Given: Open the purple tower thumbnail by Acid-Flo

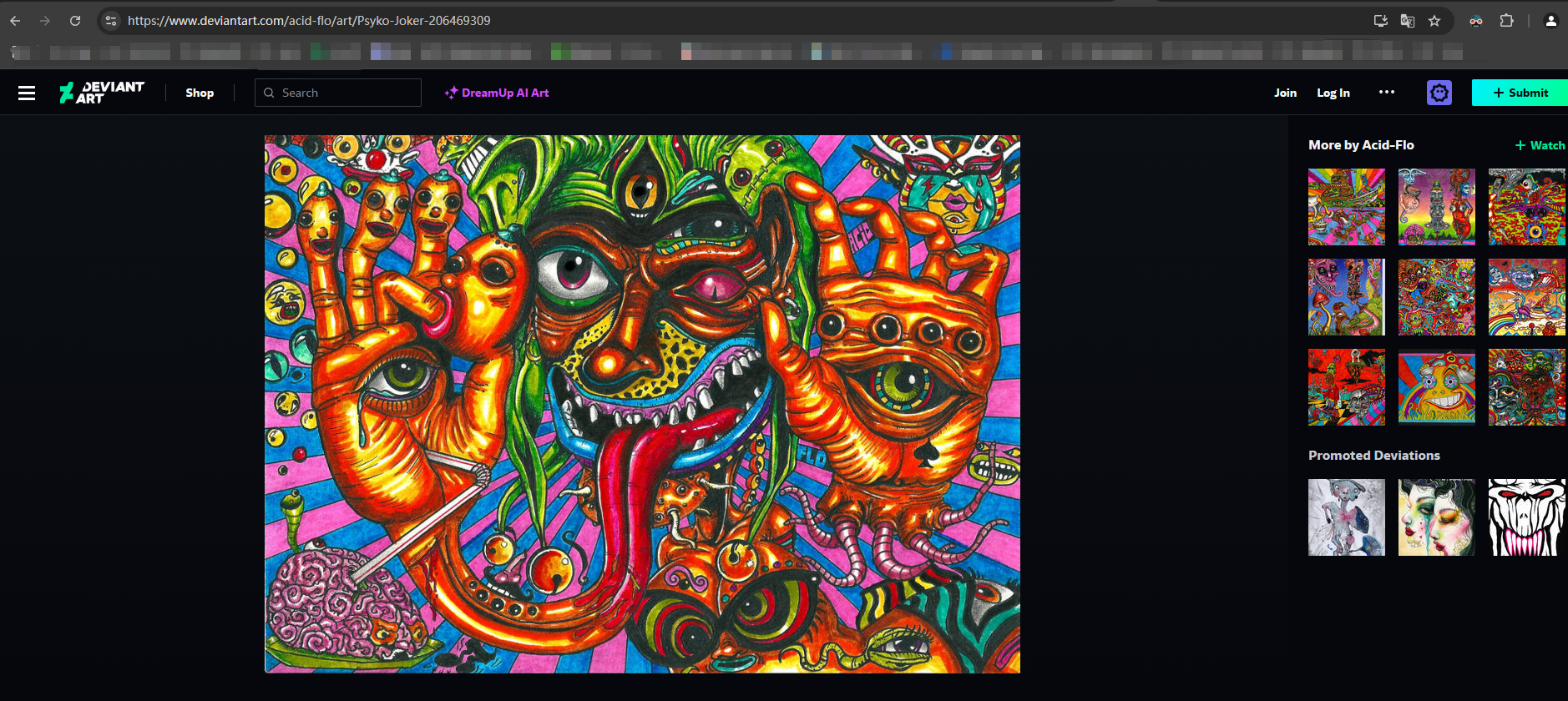Looking at the screenshot, I should 1437,207.
